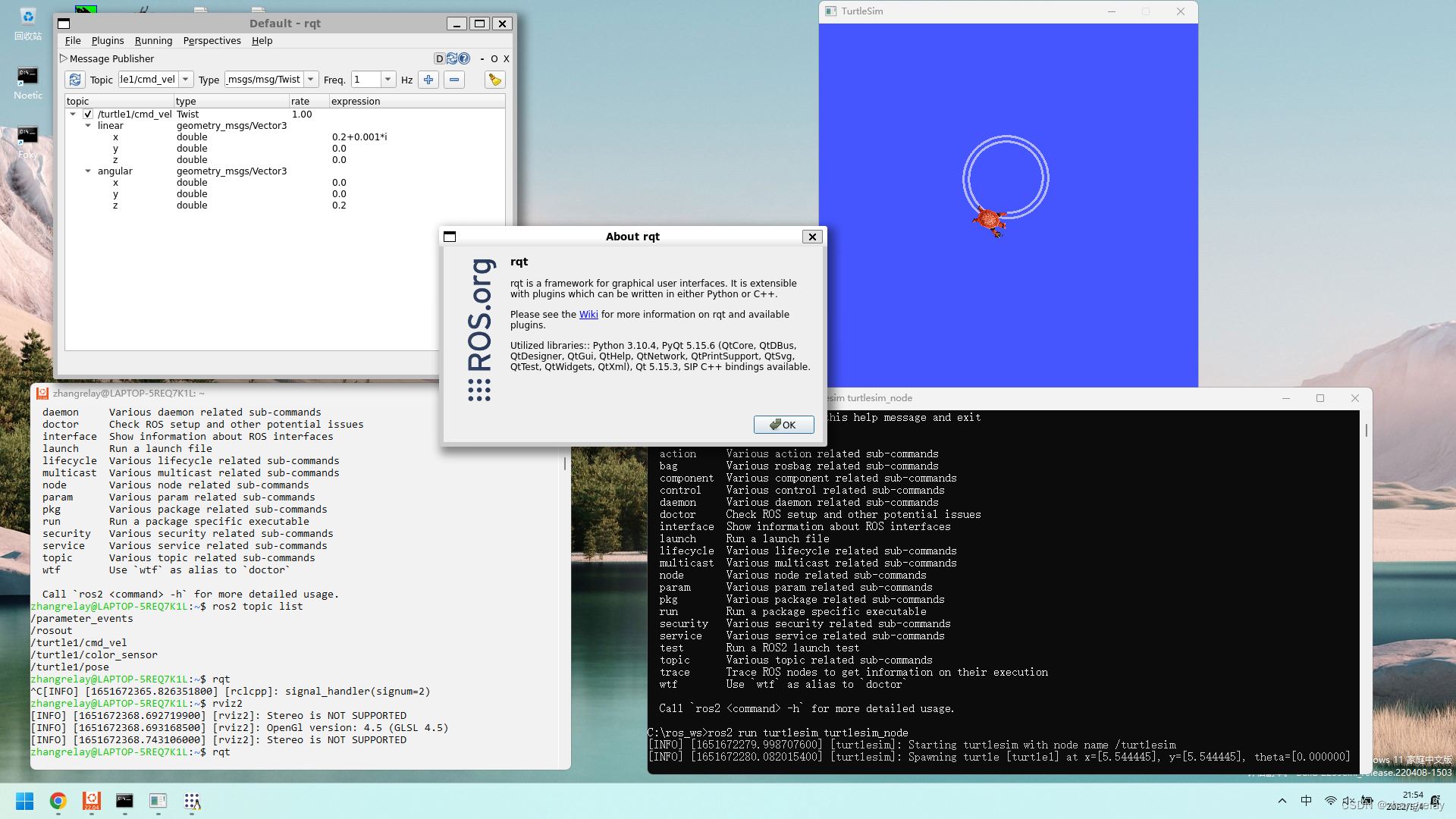
Task: Click the rate column header
Action: (309, 102)
